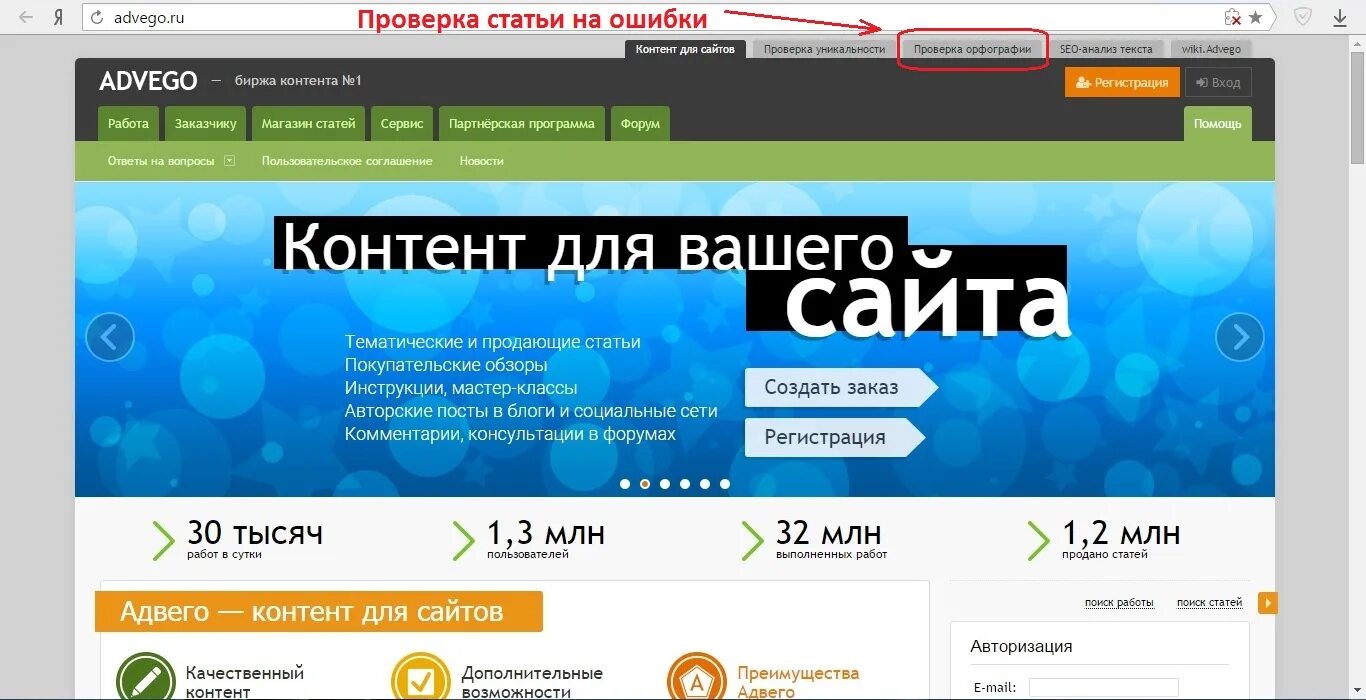Click the 'Вход' login button
Screen dimensions: 1366x700
[1218, 83]
